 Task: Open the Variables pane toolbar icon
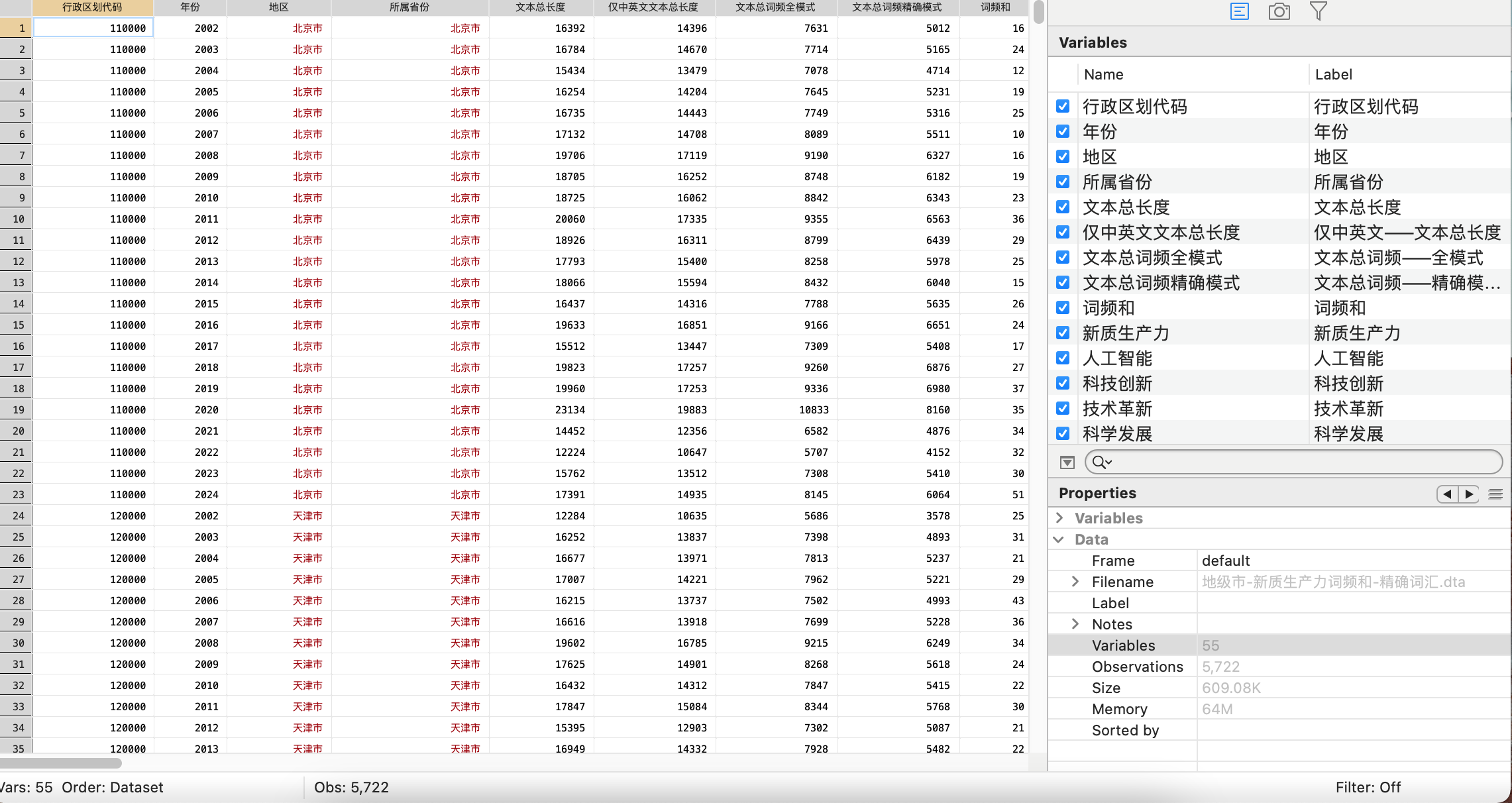tap(1239, 11)
